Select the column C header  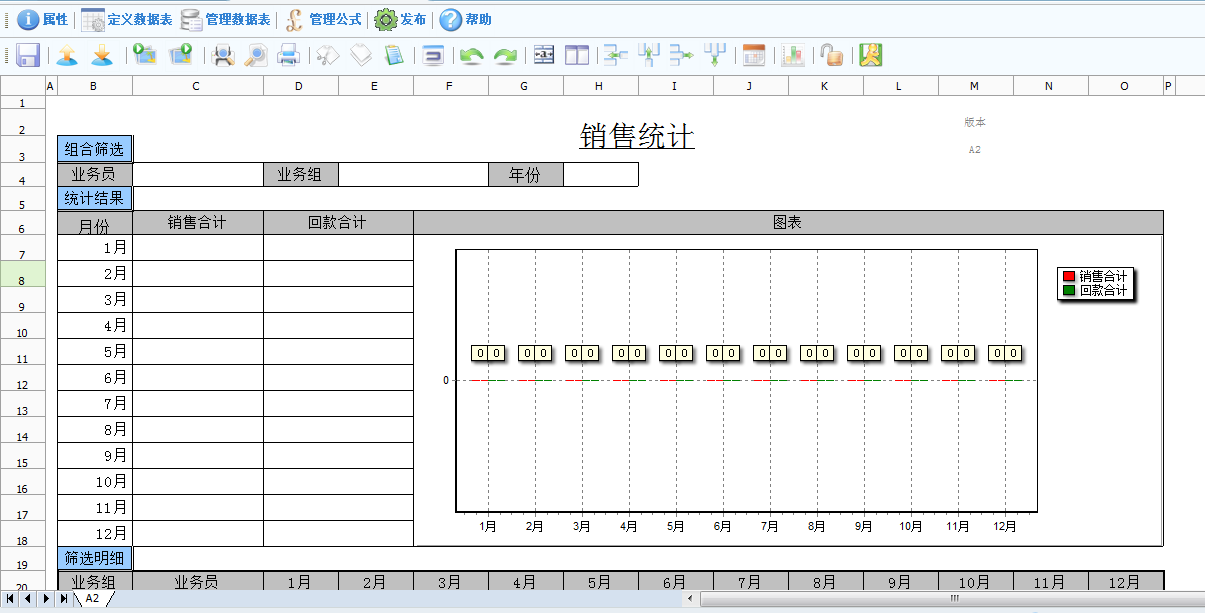[197, 87]
